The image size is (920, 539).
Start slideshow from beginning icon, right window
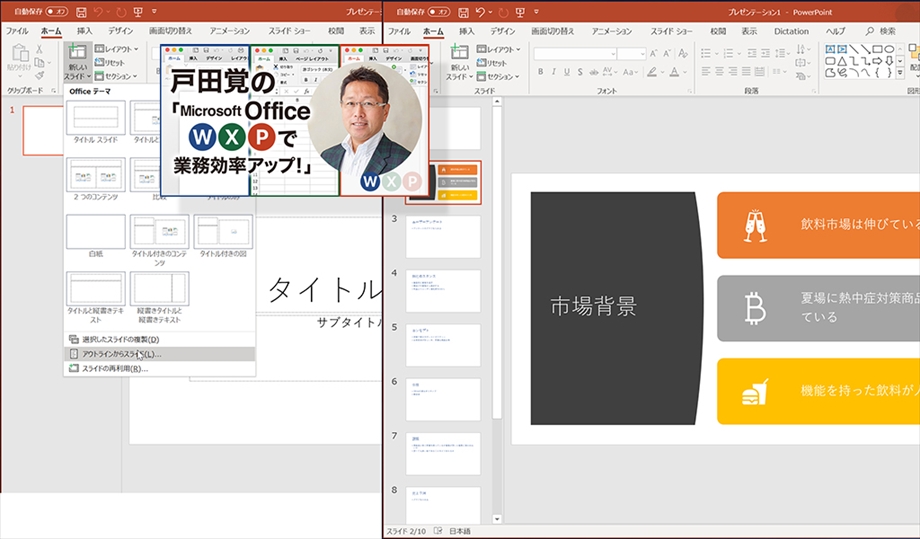click(520, 12)
